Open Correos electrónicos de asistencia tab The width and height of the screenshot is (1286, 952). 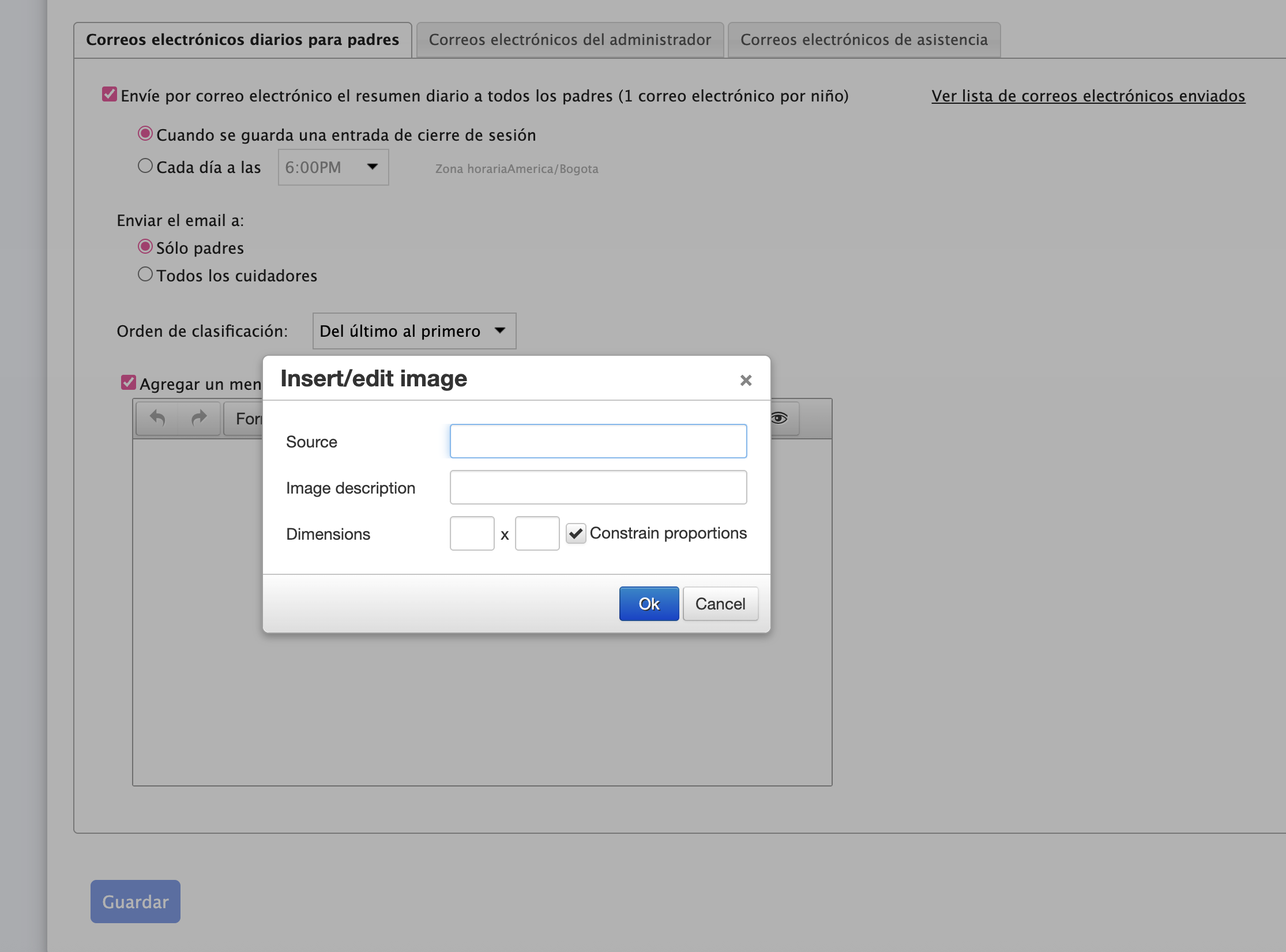coord(863,40)
